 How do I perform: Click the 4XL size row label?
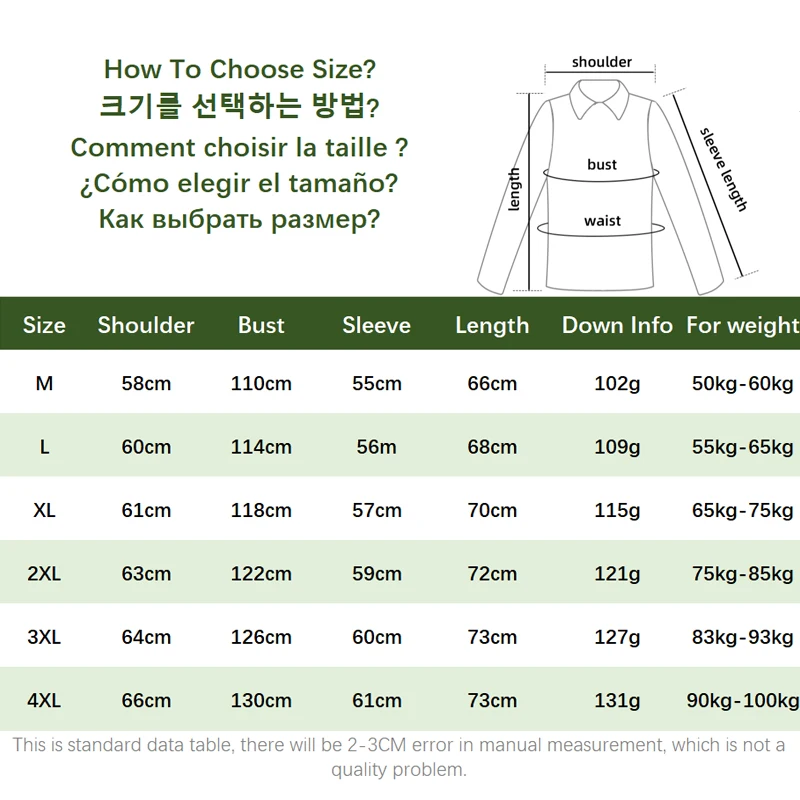(44, 701)
